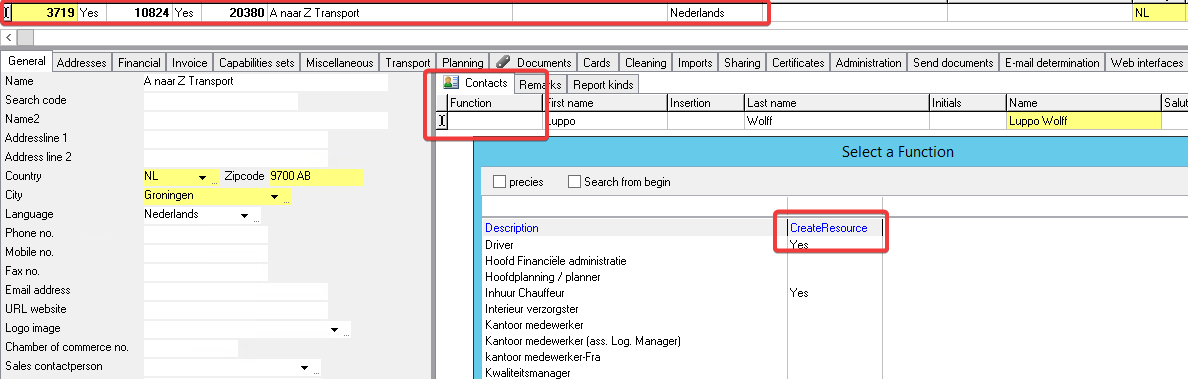Expand the Country dropdown arrow
This screenshot has width=1188, height=379.
tap(203, 177)
